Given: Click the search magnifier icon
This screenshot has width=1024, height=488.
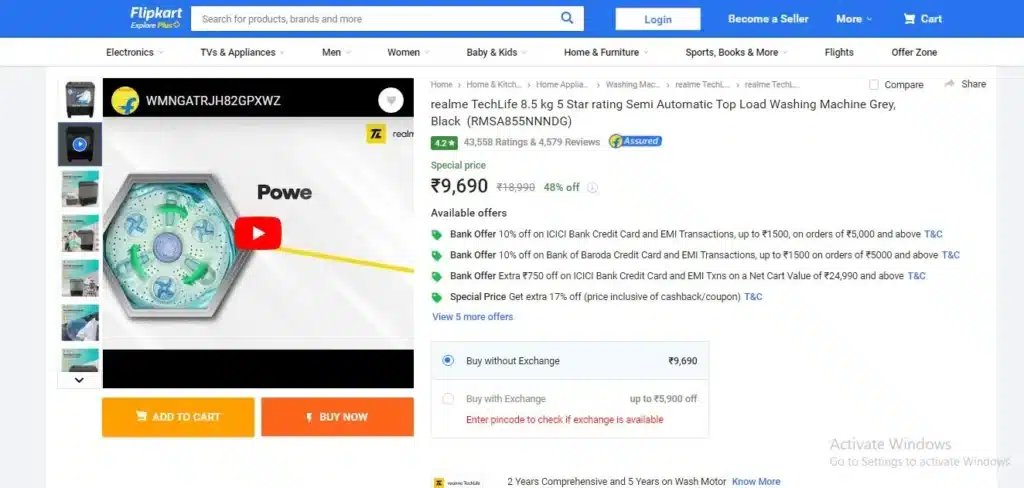Looking at the screenshot, I should coord(567,18).
